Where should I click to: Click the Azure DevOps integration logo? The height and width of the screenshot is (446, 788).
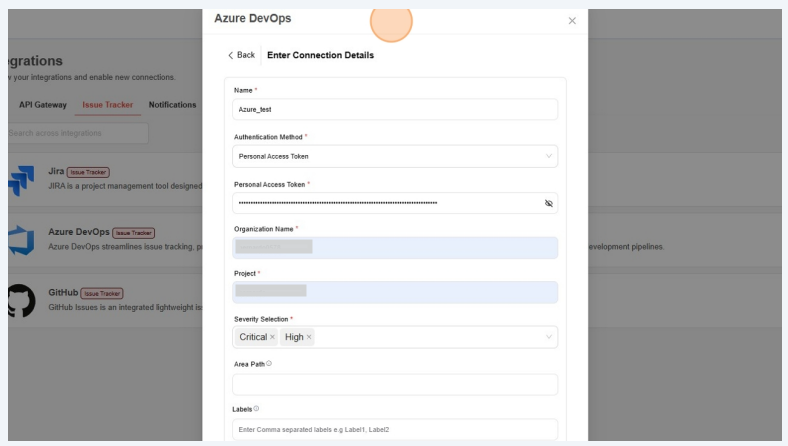[21, 241]
